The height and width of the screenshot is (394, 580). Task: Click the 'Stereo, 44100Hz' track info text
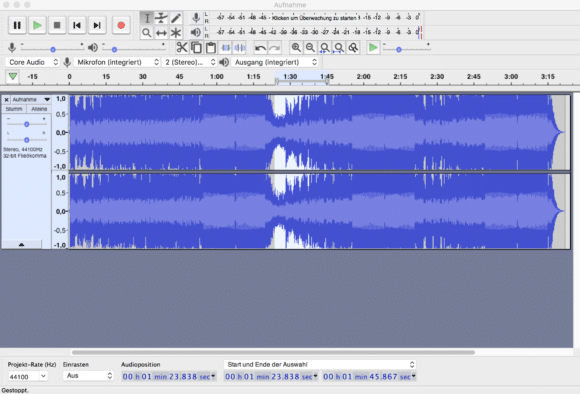23,149
